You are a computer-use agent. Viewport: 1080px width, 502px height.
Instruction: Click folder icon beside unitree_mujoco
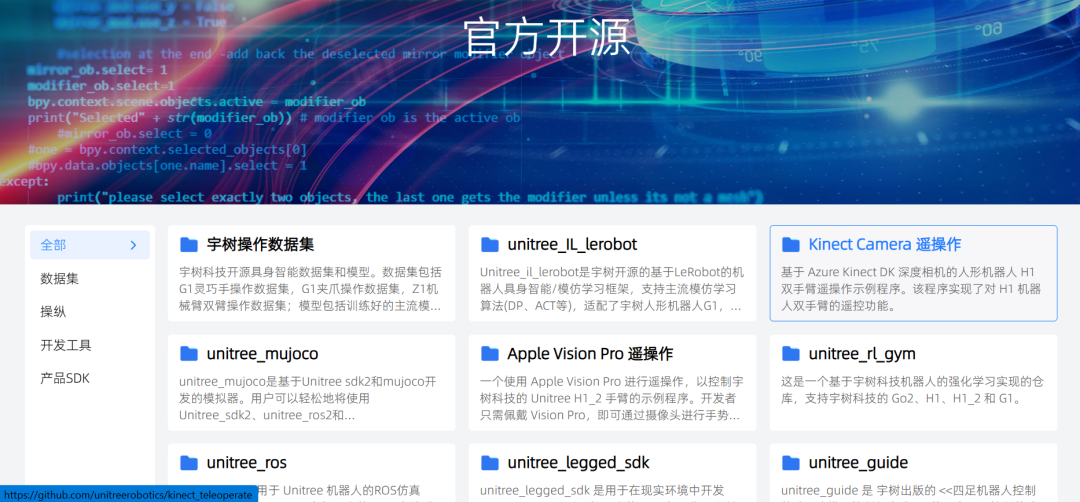[x=189, y=354]
